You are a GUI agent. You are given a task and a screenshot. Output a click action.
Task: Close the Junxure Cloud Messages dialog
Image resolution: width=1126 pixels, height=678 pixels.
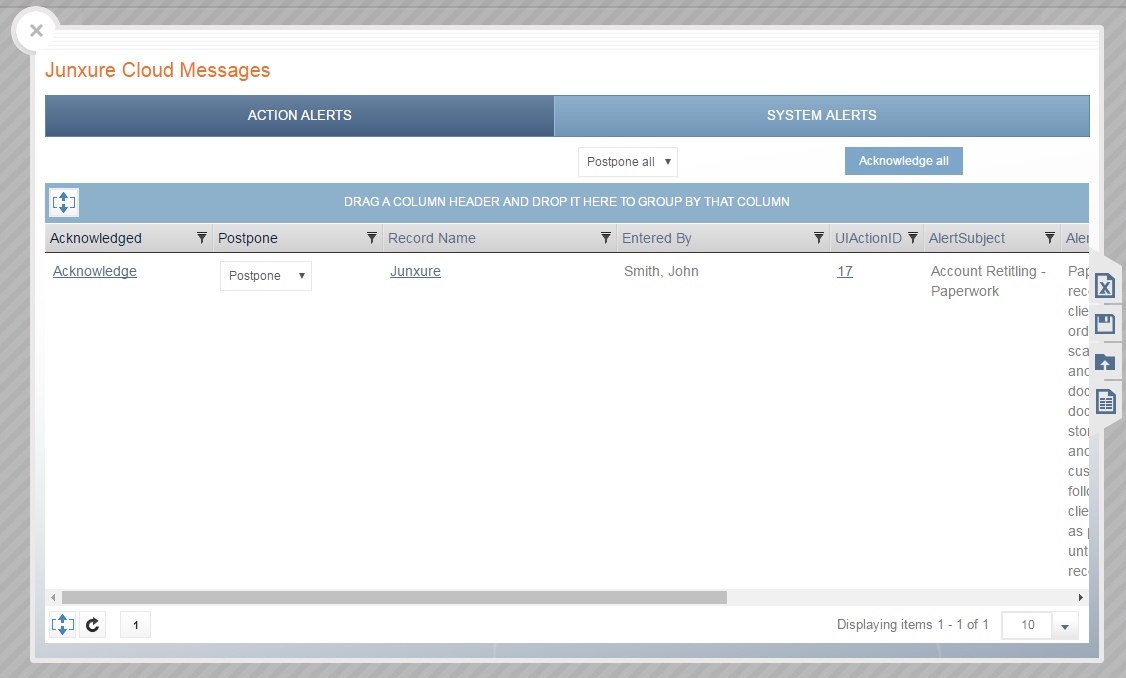[x=36, y=31]
